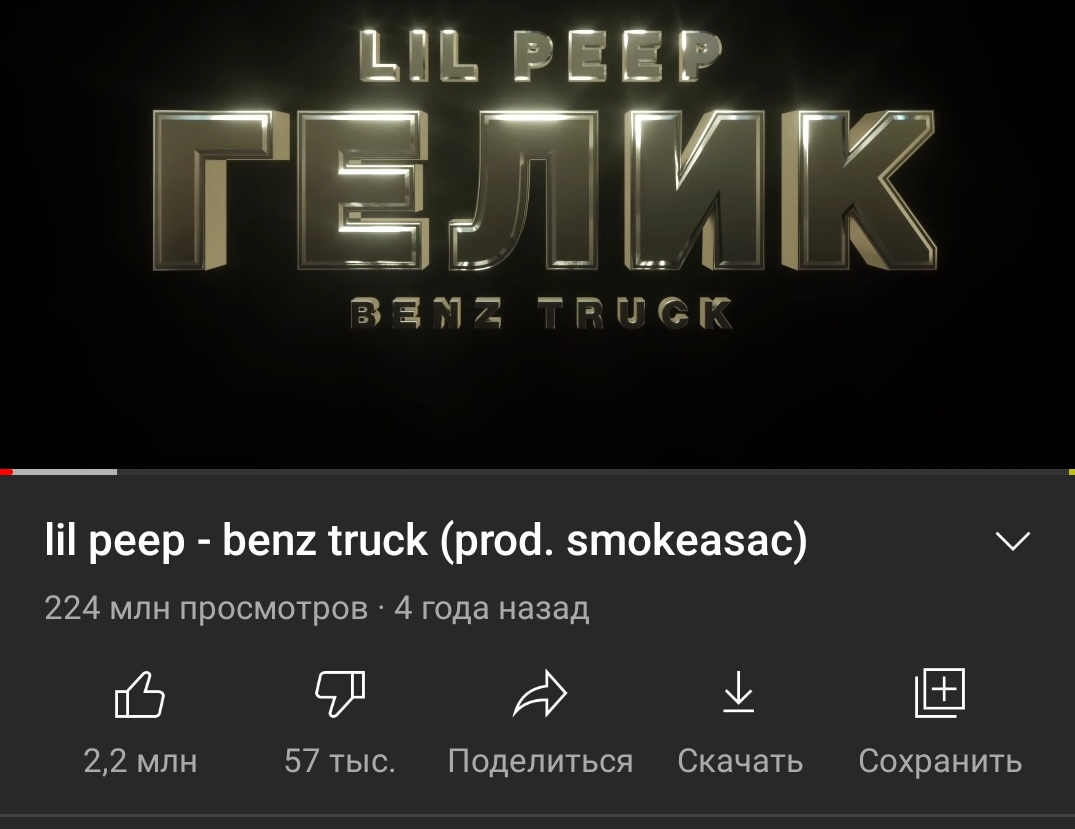Click the Поделиться label
The image size is (1075, 829).
(540, 761)
